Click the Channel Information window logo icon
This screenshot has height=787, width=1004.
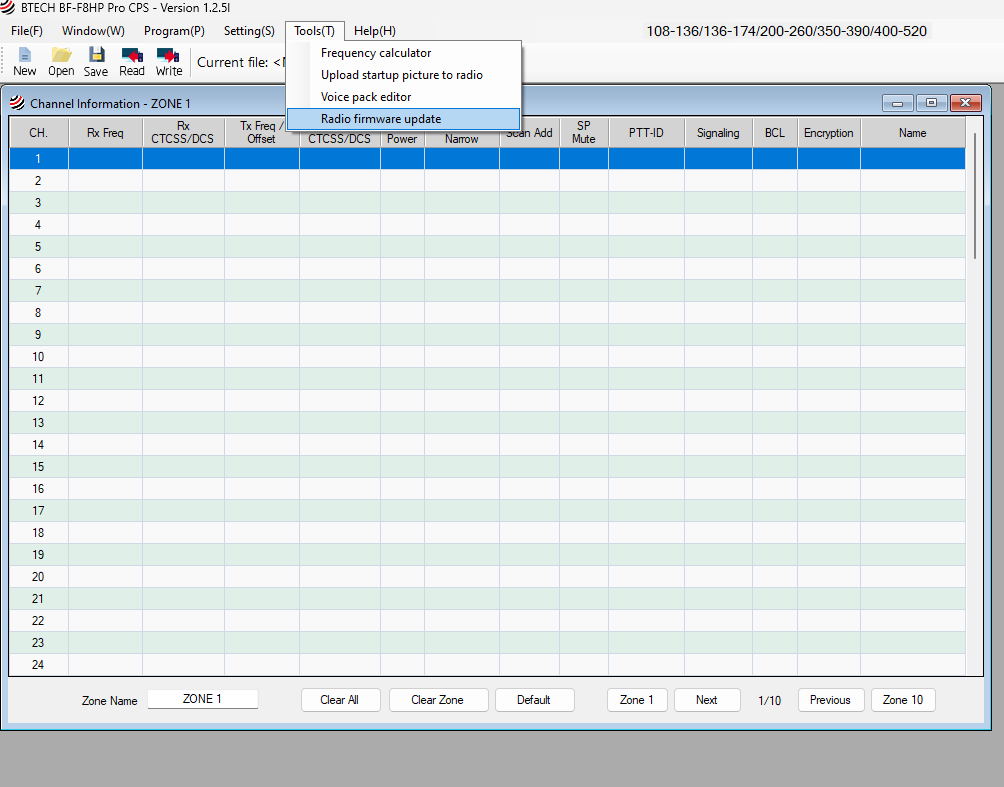(18, 103)
